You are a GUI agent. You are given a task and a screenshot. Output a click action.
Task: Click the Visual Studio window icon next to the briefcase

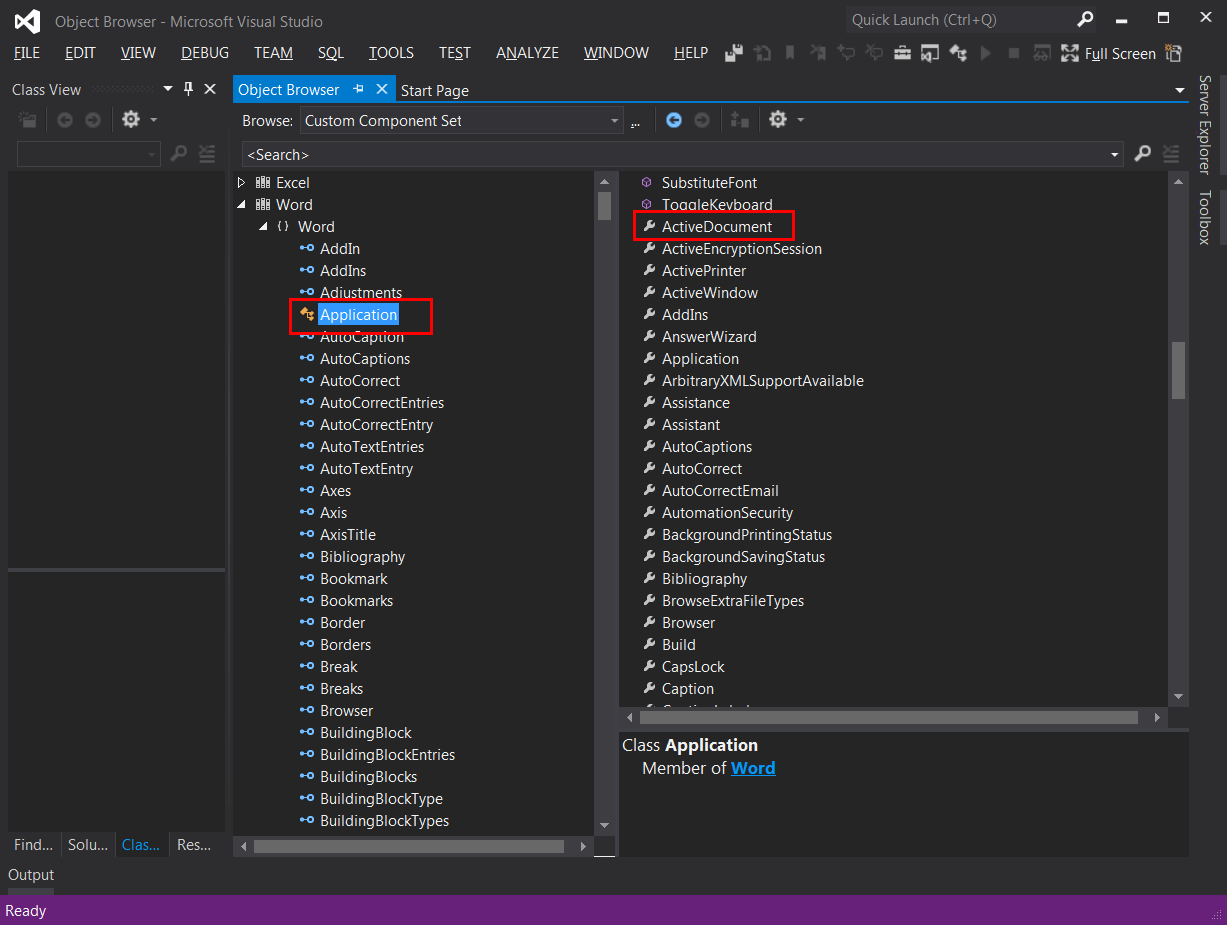tap(930, 53)
